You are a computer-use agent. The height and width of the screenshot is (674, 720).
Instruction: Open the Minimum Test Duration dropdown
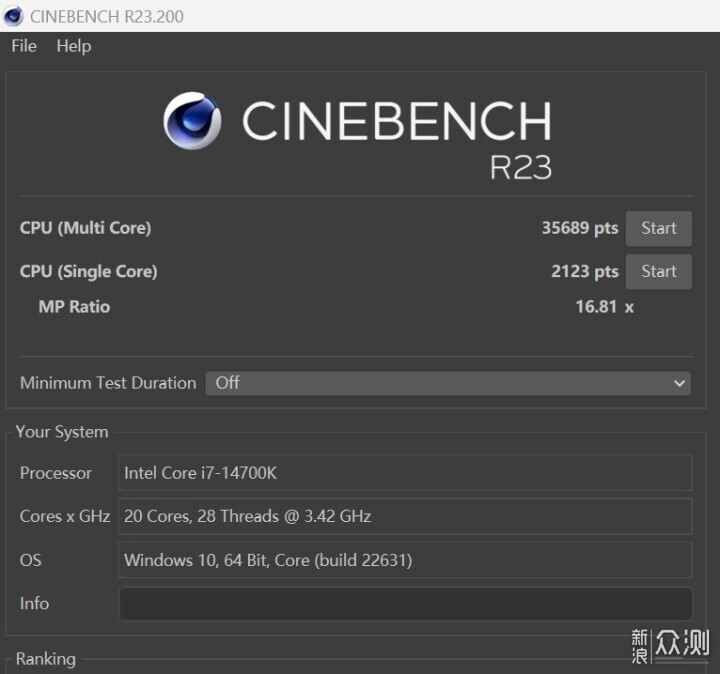click(448, 383)
